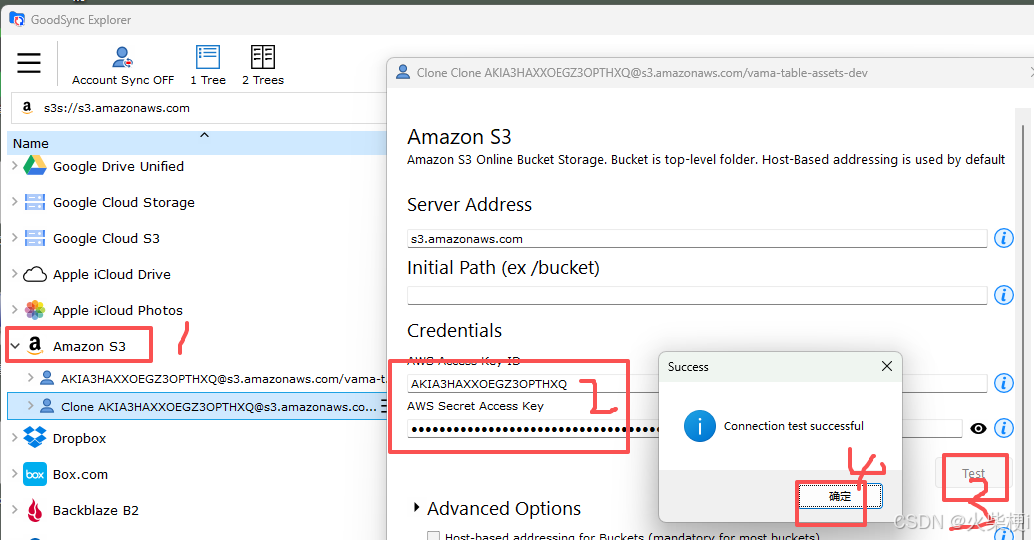The width and height of the screenshot is (1034, 540).
Task: Click the Server Address field
Action: pyautogui.click(x=696, y=239)
